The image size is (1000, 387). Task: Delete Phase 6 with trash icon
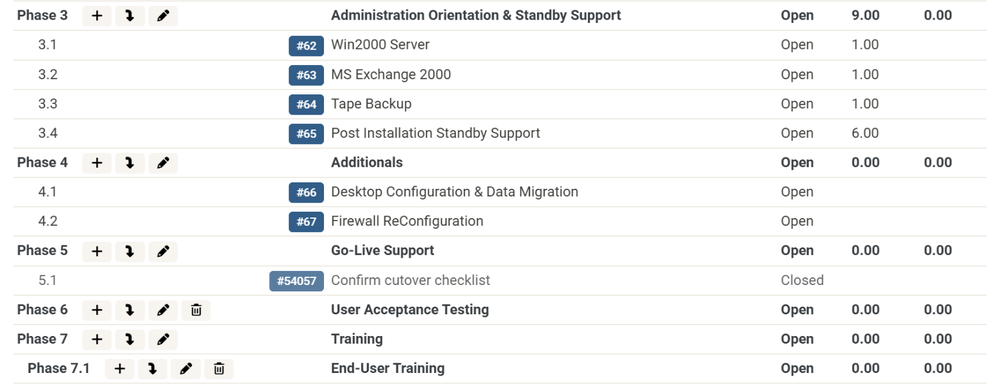pos(196,310)
